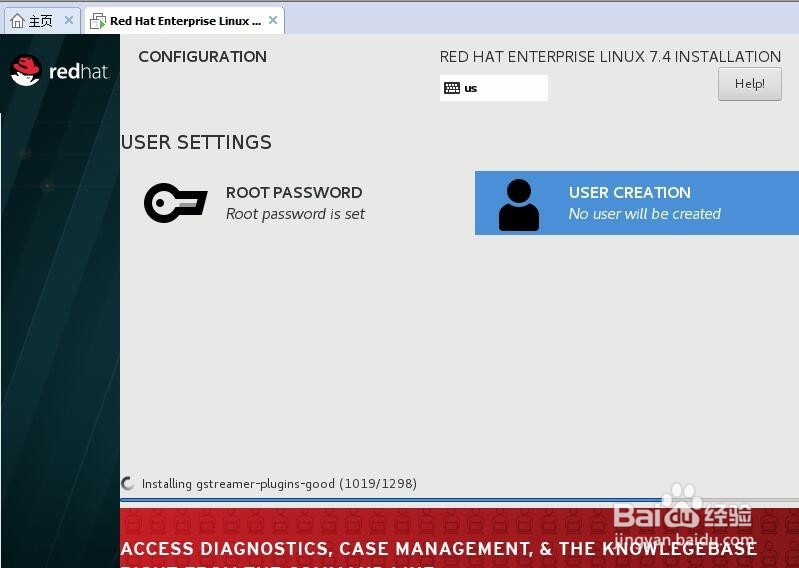
Task: Click the USER SETTINGS heading
Action: pos(196,142)
